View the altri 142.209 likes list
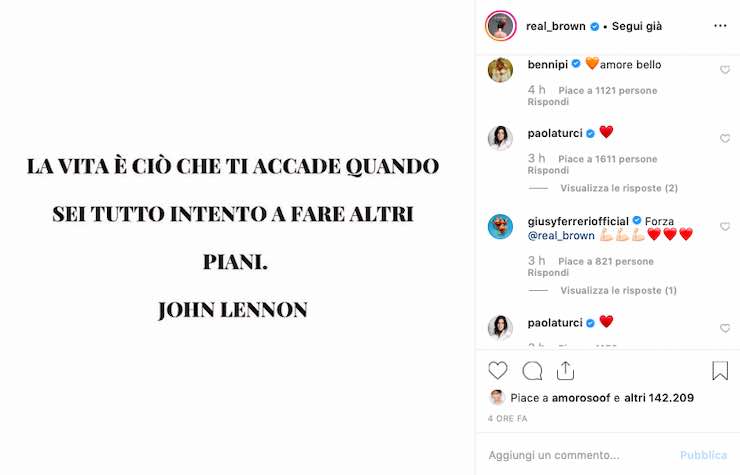This screenshot has width=740, height=475. [x=659, y=398]
